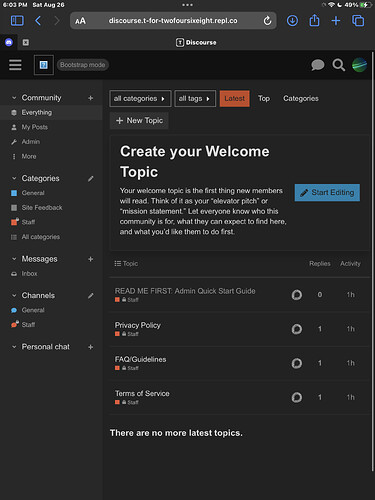Toggle the hamburger sidebar menu
The height and width of the screenshot is (500, 375).
(15, 65)
